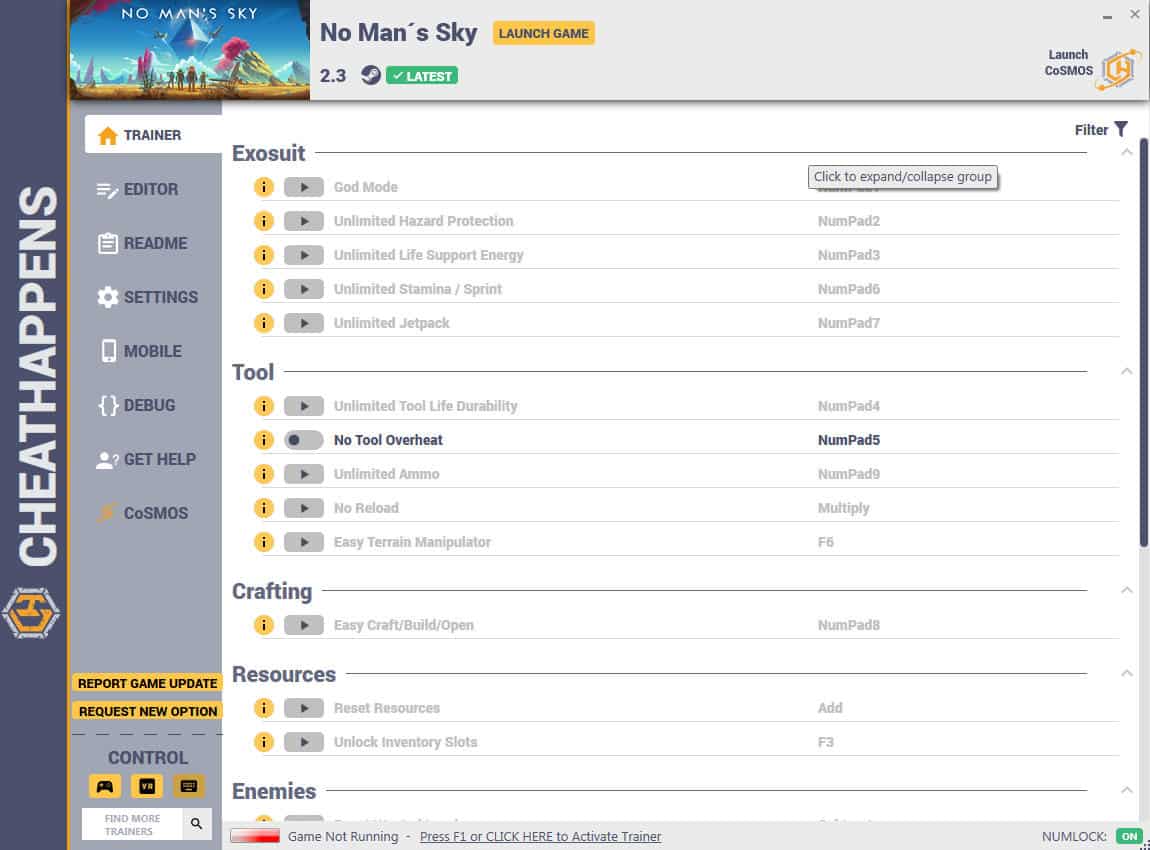Collapse the Exosuit group
This screenshot has height=850, width=1150.
(x=1127, y=153)
